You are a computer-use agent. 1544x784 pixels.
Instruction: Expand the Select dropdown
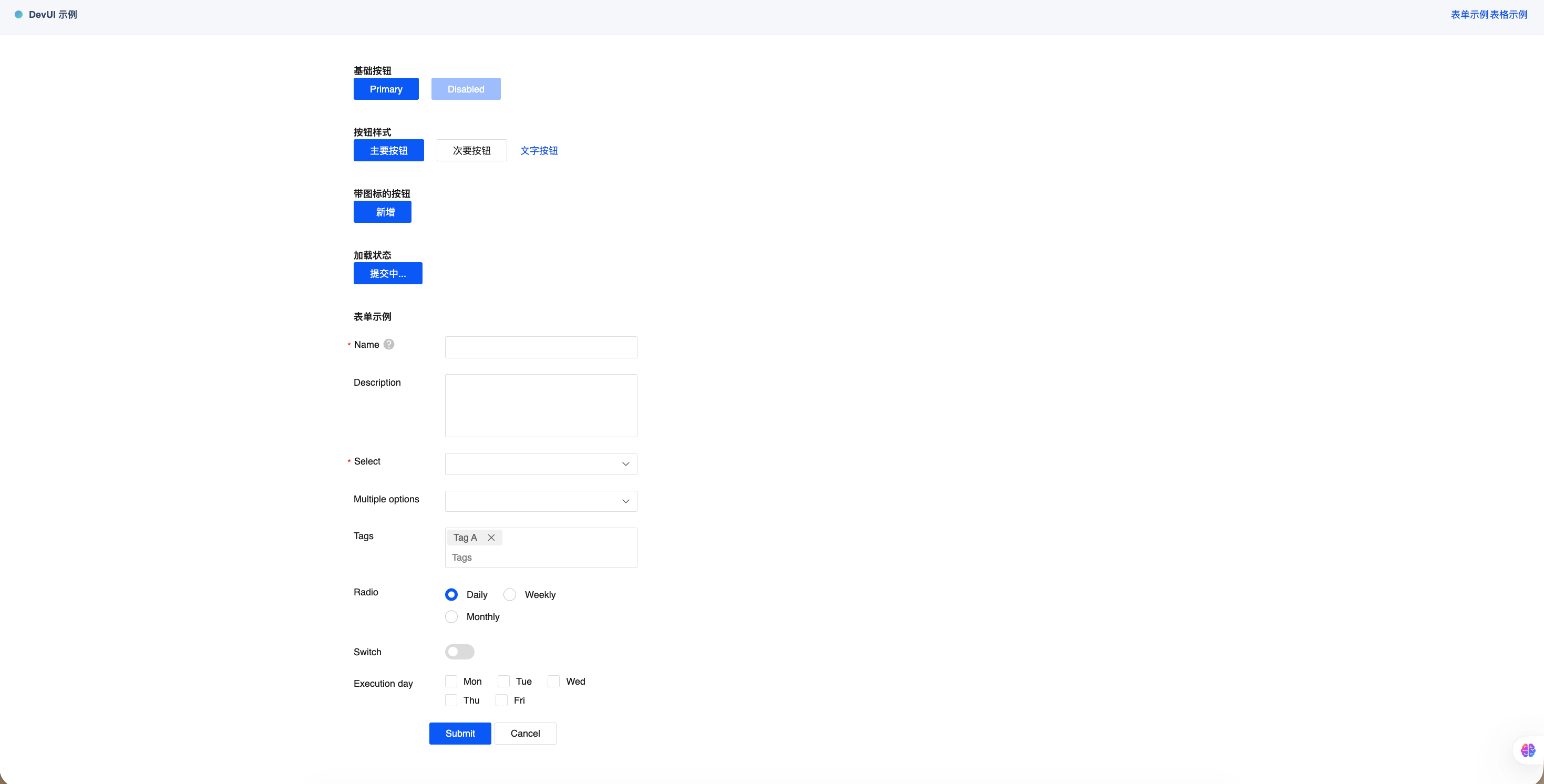click(541, 464)
